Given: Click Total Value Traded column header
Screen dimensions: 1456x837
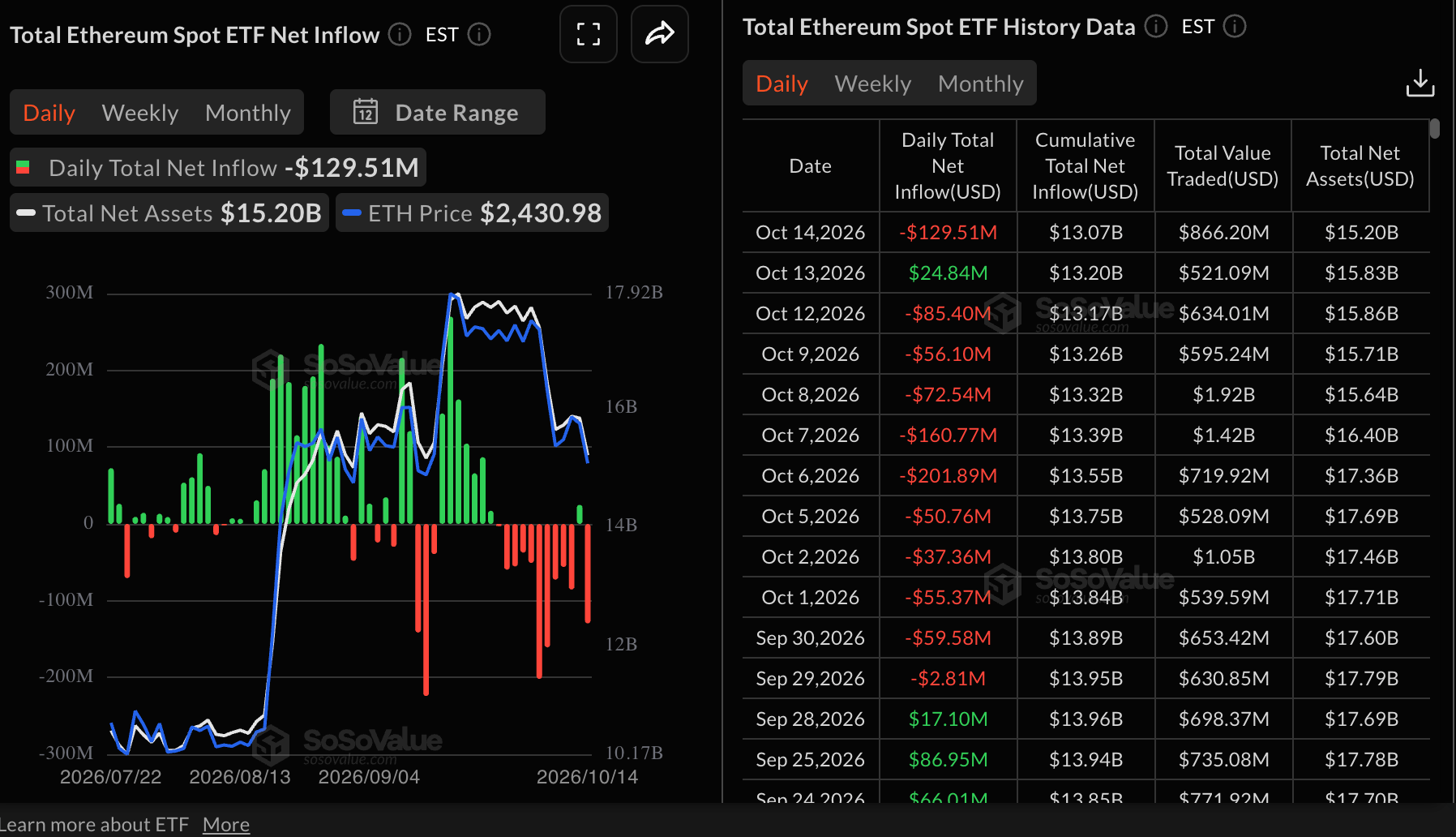Looking at the screenshot, I should 1223,166.
